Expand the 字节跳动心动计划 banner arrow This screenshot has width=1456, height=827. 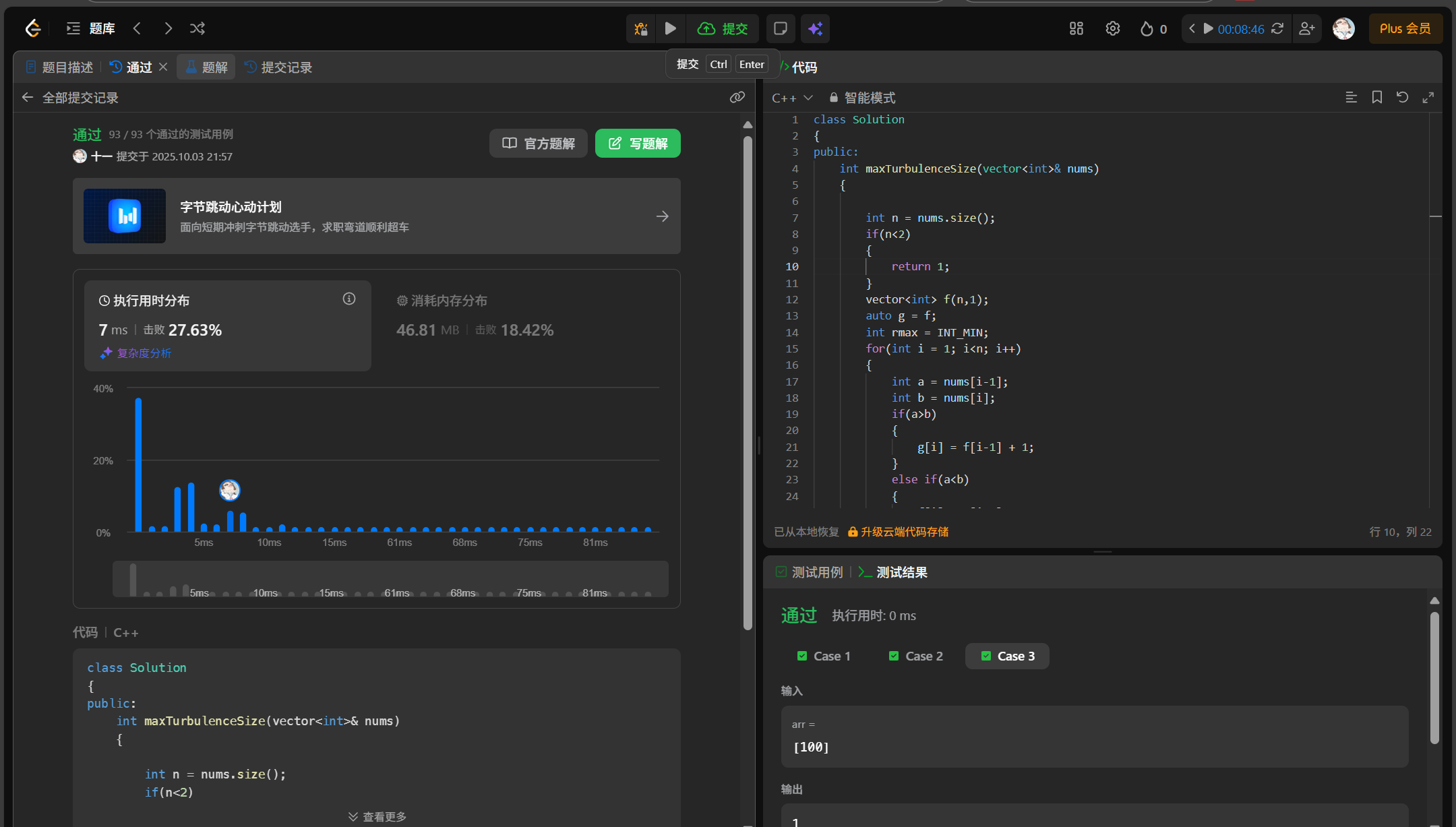pyautogui.click(x=662, y=216)
